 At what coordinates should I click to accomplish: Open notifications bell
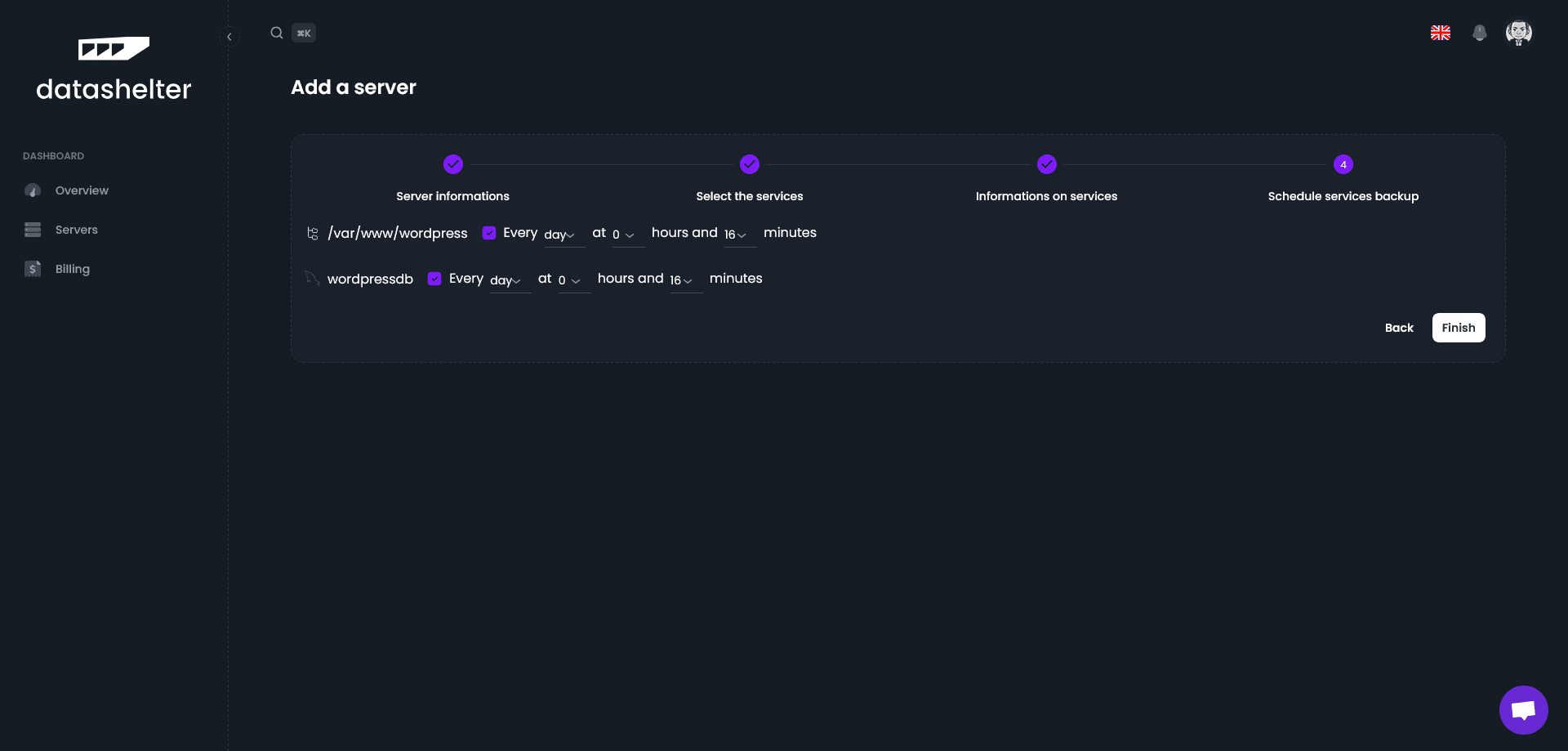pyautogui.click(x=1479, y=33)
